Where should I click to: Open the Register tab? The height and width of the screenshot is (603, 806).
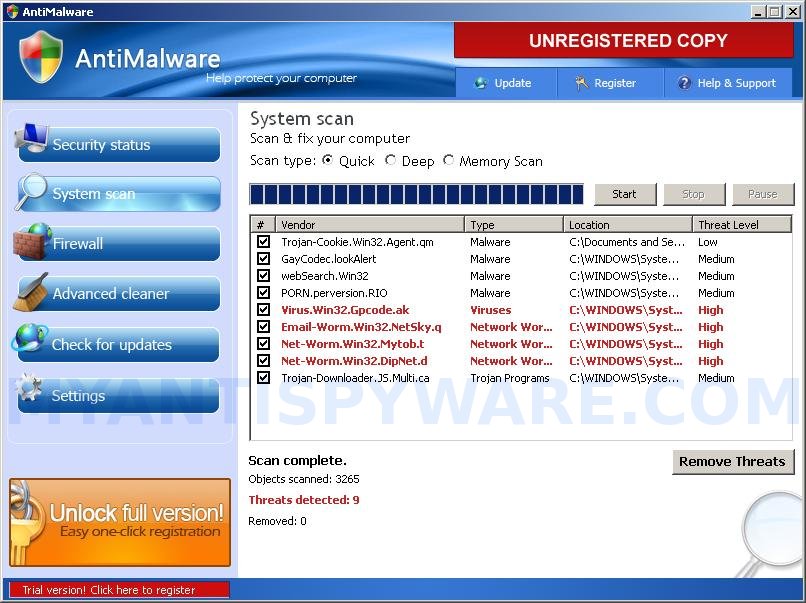[611, 83]
